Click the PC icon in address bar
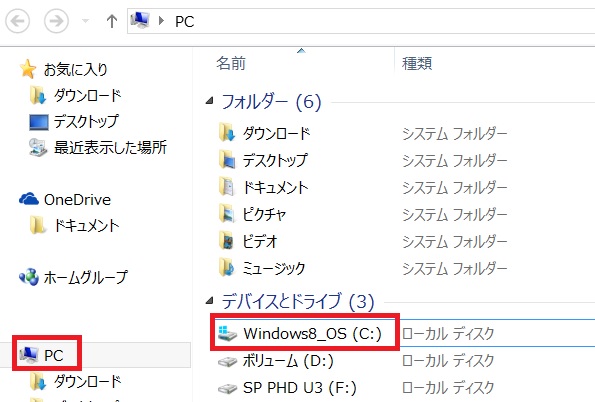The width and height of the screenshot is (595, 402). point(140,20)
